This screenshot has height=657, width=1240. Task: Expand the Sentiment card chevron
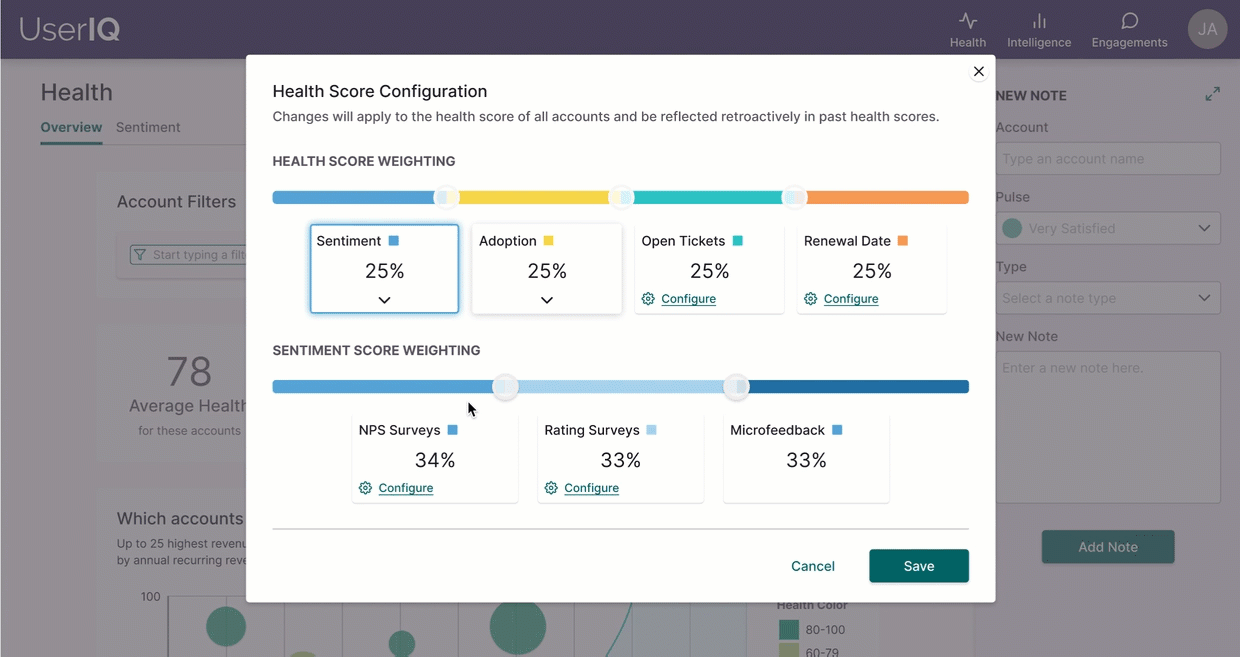point(384,300)
